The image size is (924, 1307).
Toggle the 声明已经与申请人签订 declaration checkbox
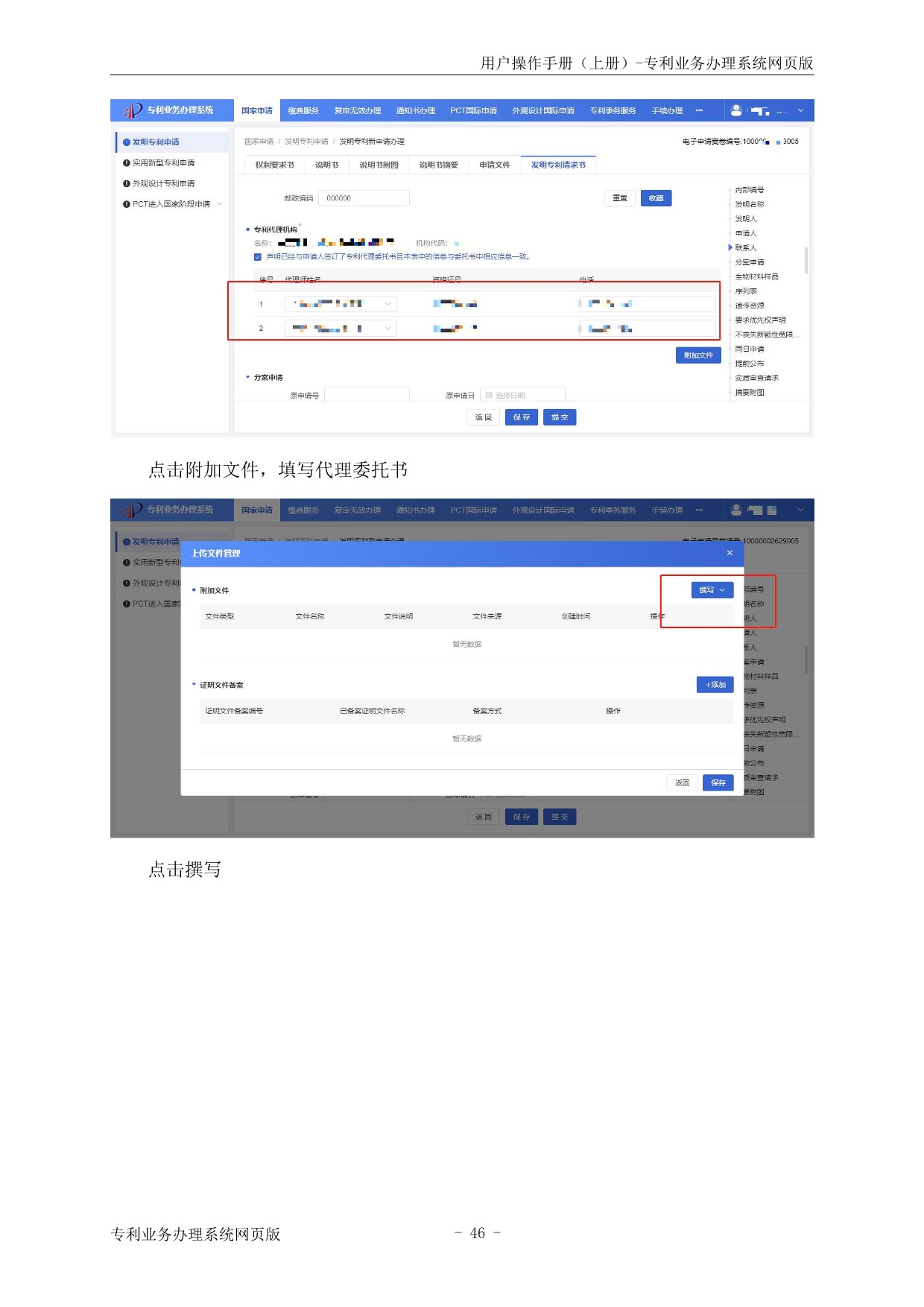tap(258, 257)
